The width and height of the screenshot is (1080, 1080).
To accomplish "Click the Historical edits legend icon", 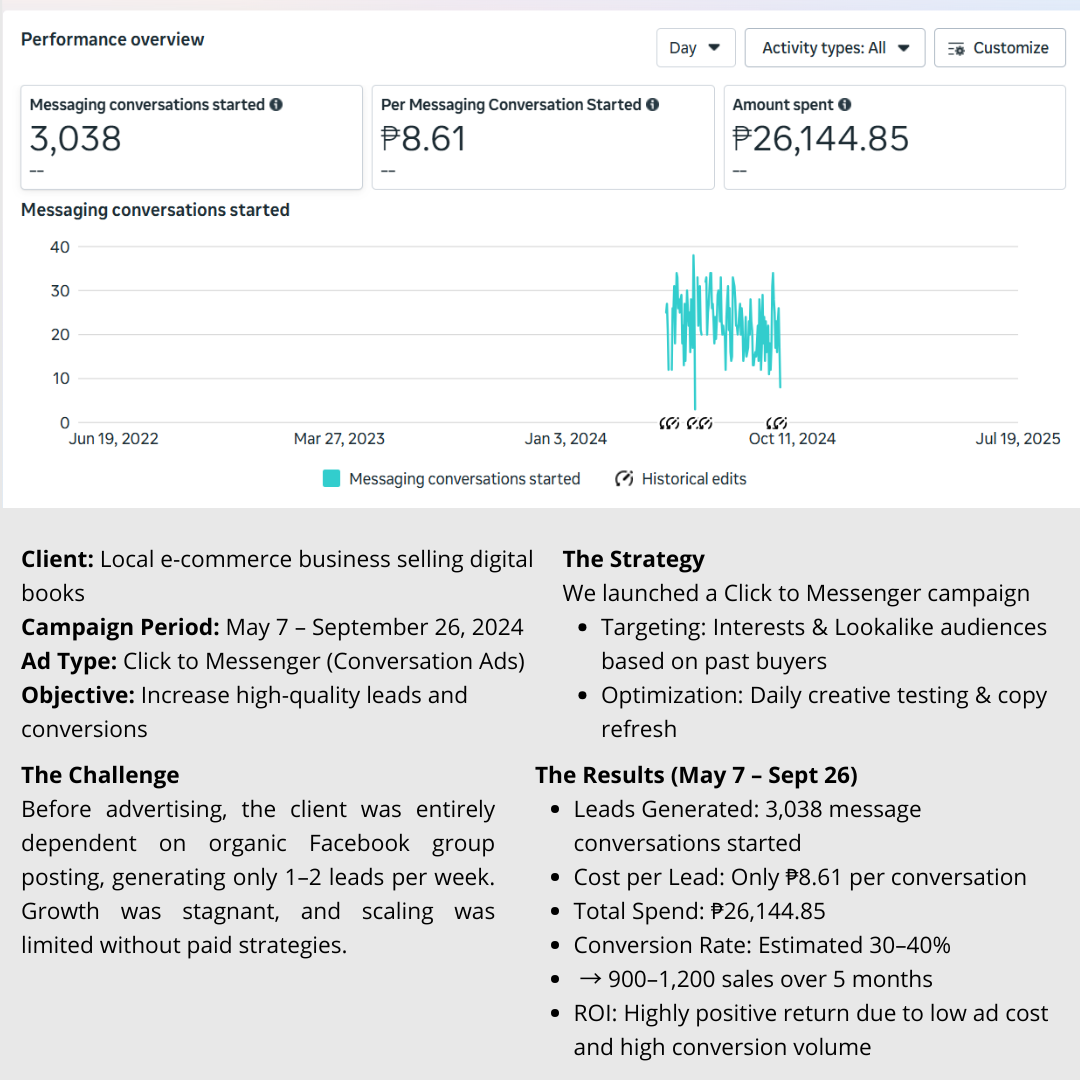I will (625, 479).
